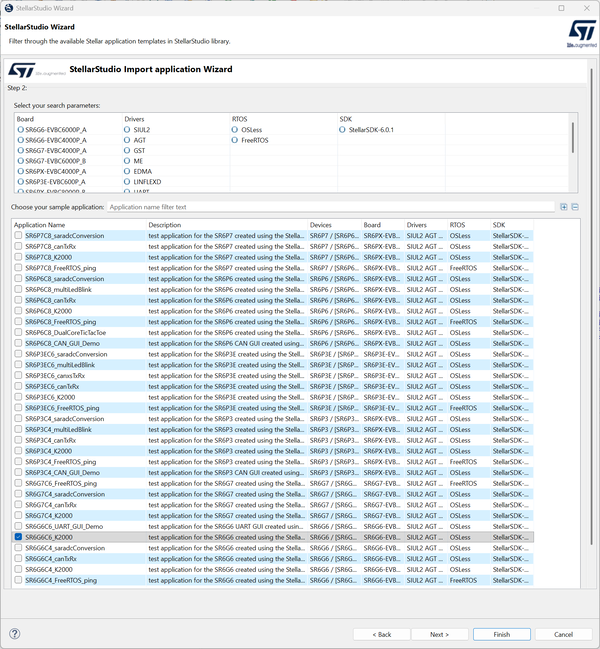Click the help question mark icon

[14, 634]
